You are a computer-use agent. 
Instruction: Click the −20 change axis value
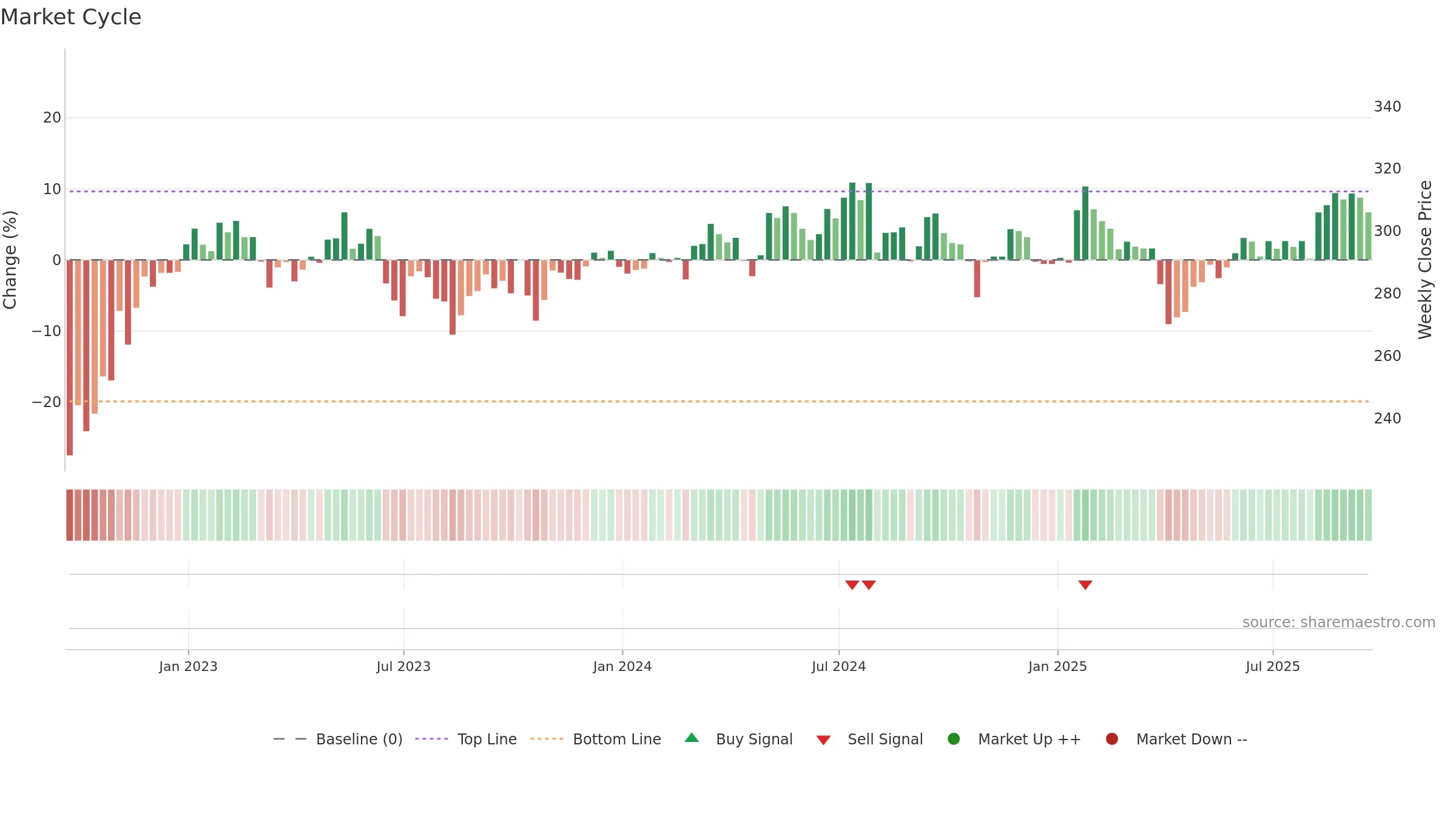pyautogui.click(x=47, y=402)
